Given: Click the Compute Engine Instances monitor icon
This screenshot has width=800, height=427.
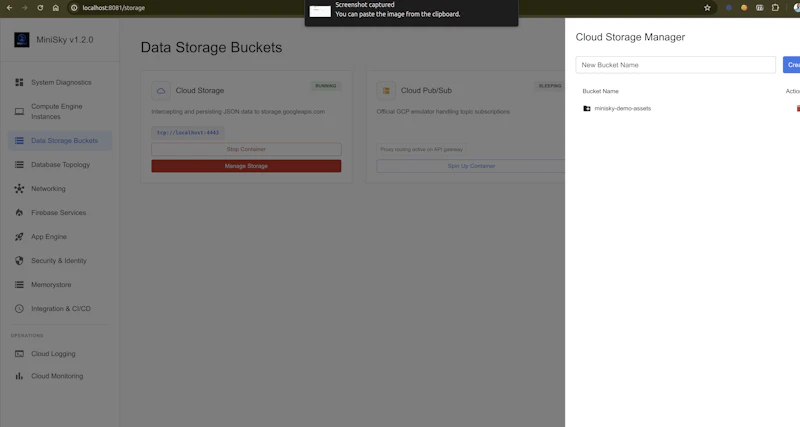Looking at the screenshot, I should tap(19, 111).
